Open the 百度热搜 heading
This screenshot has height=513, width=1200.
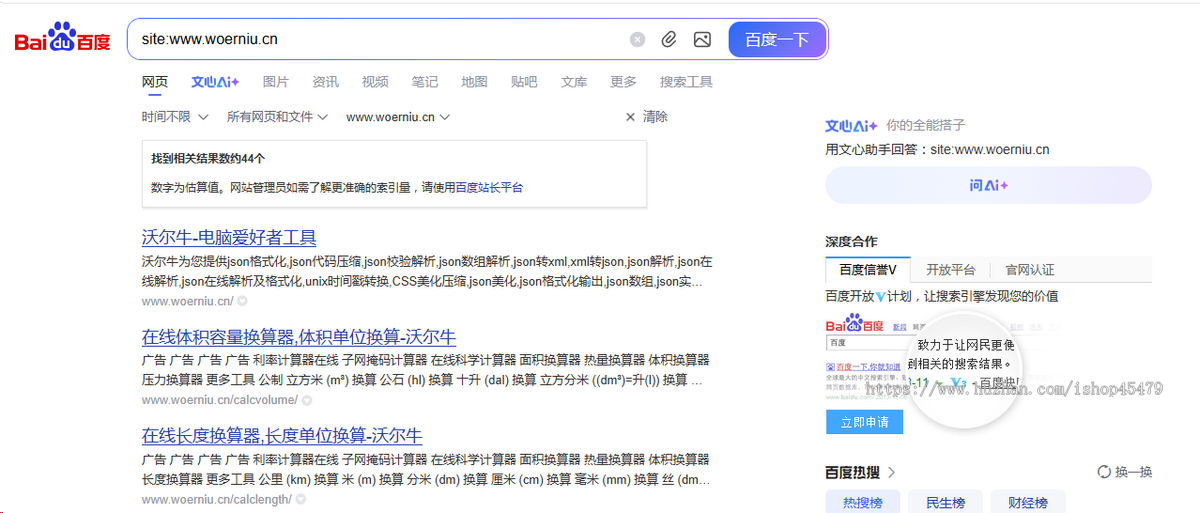point(860,472)
